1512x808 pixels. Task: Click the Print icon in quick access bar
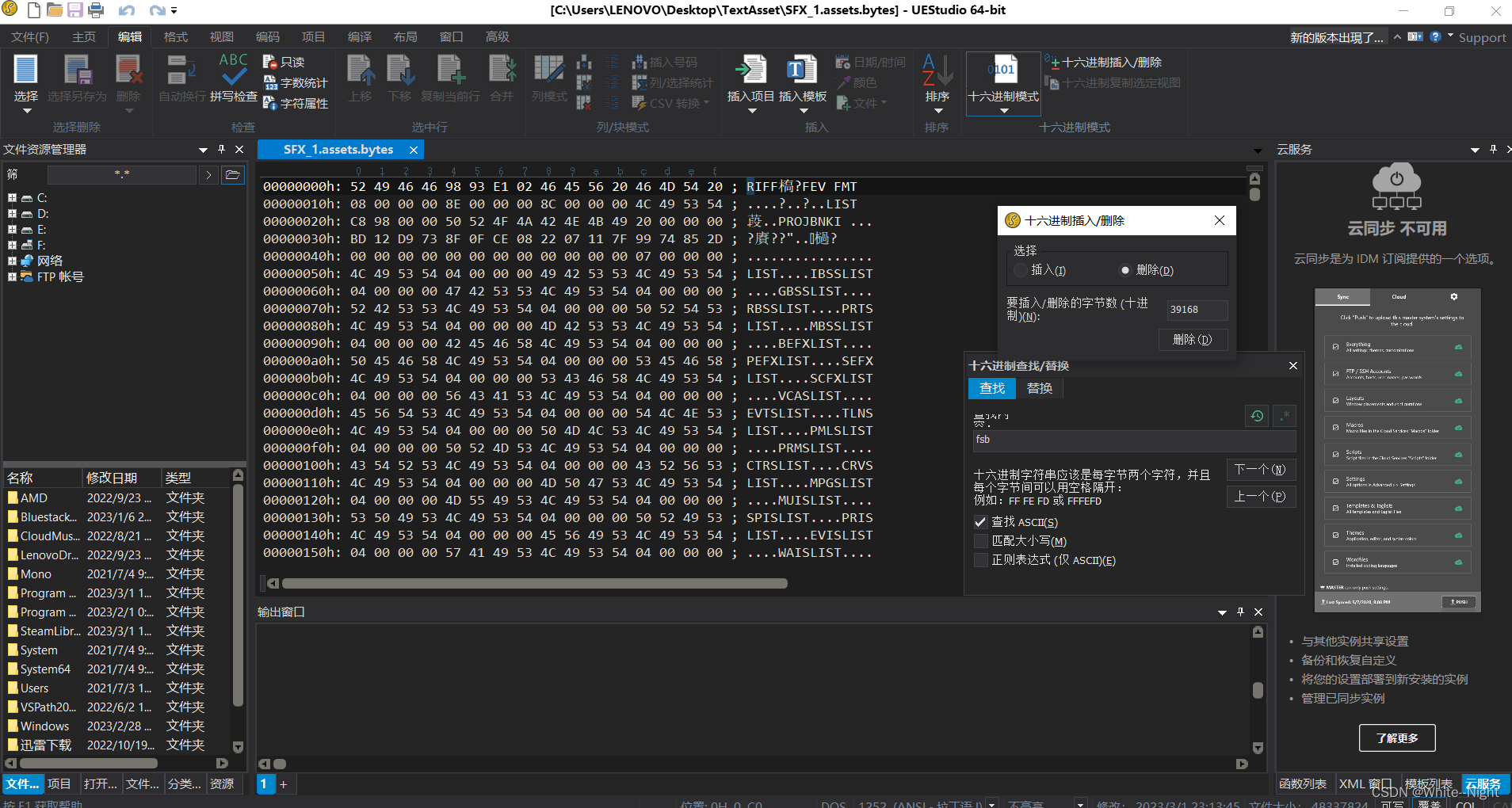[96, 10]
